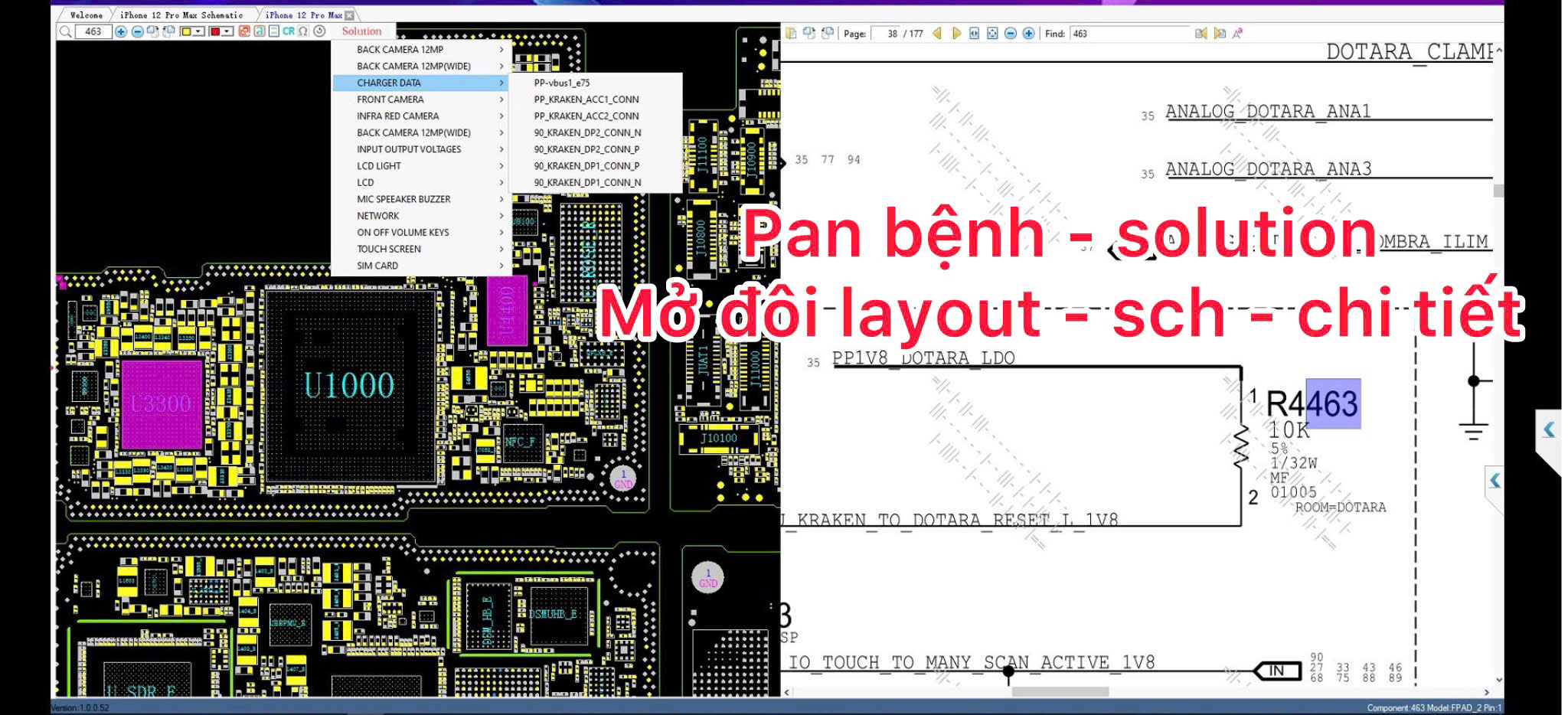1568x715 pixels.
Task: Expand the TOUCH SCREEN submenu arrow
Action: 502,249
